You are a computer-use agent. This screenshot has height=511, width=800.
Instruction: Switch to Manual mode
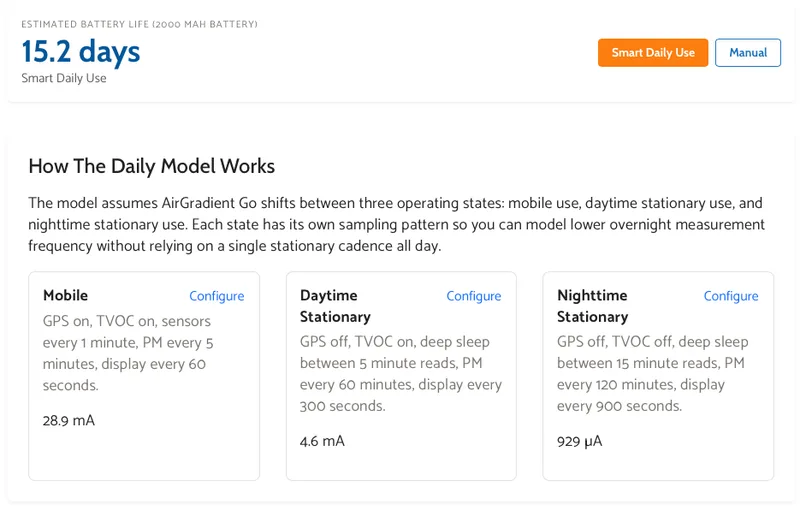pos(747,53)
